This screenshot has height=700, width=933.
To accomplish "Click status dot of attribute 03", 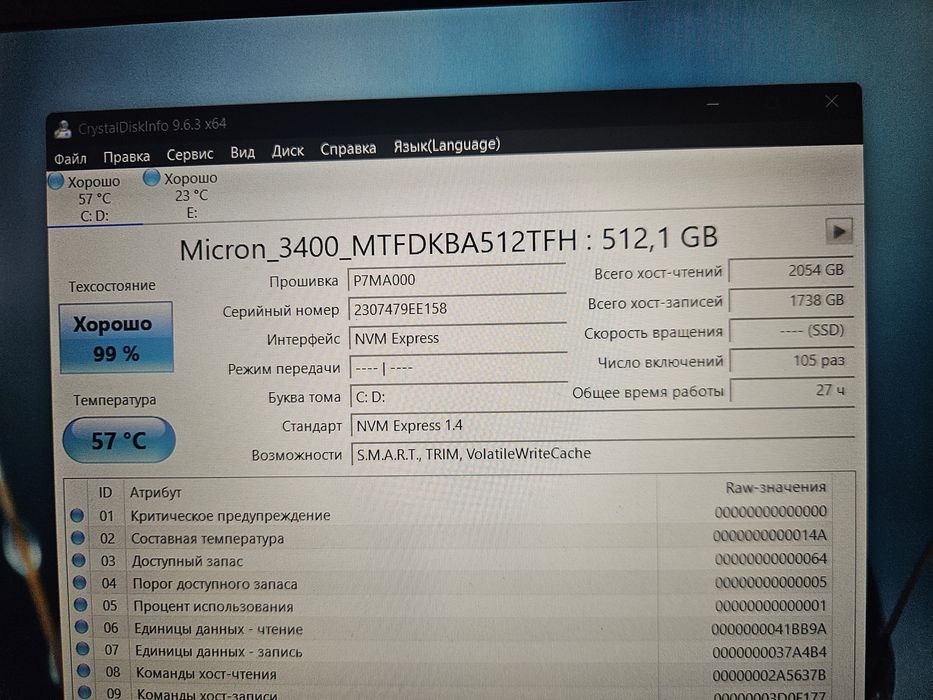I will pyautogui.click(x=79, y=561).
